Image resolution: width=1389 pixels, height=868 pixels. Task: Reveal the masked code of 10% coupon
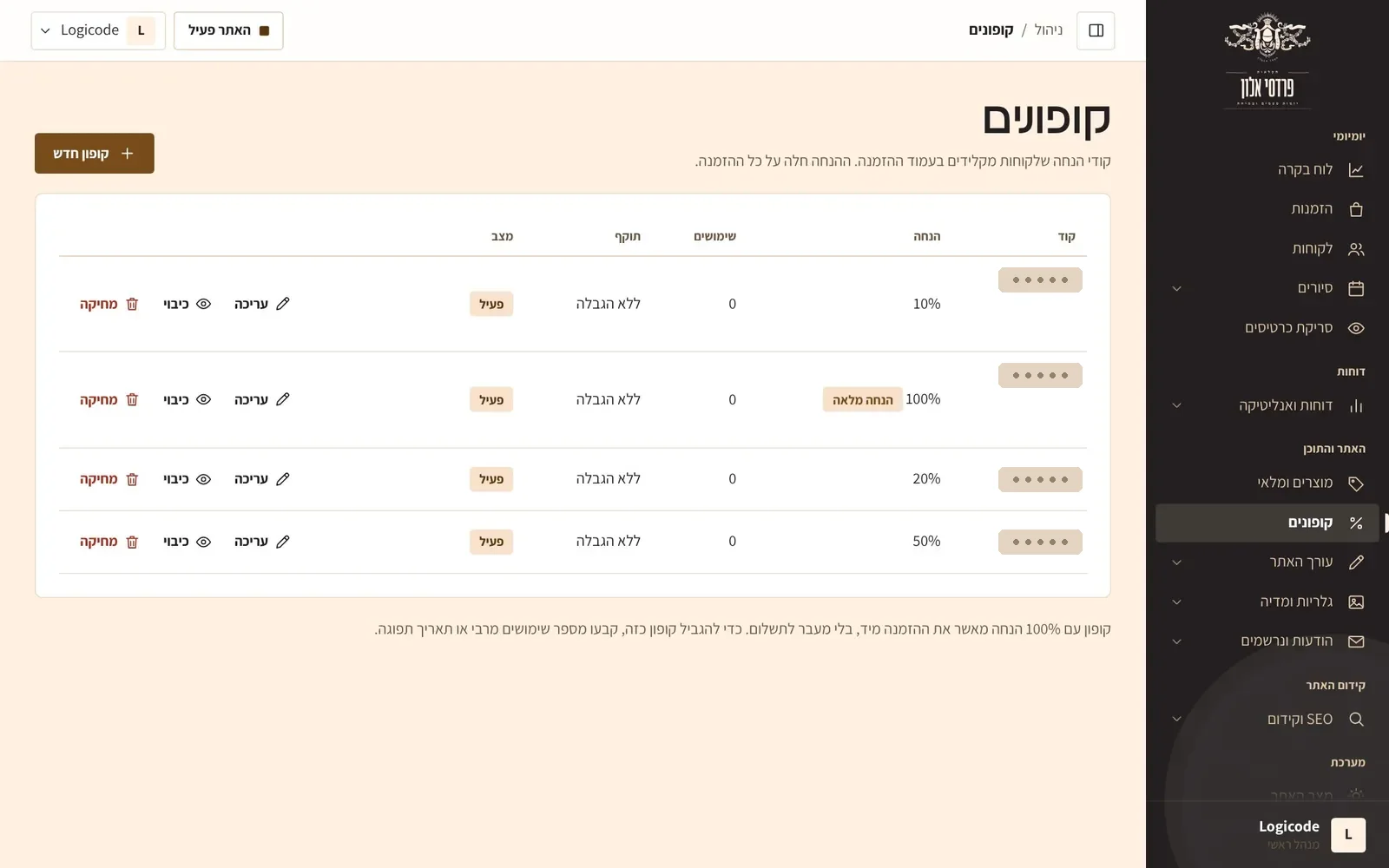coord(1040,280)
